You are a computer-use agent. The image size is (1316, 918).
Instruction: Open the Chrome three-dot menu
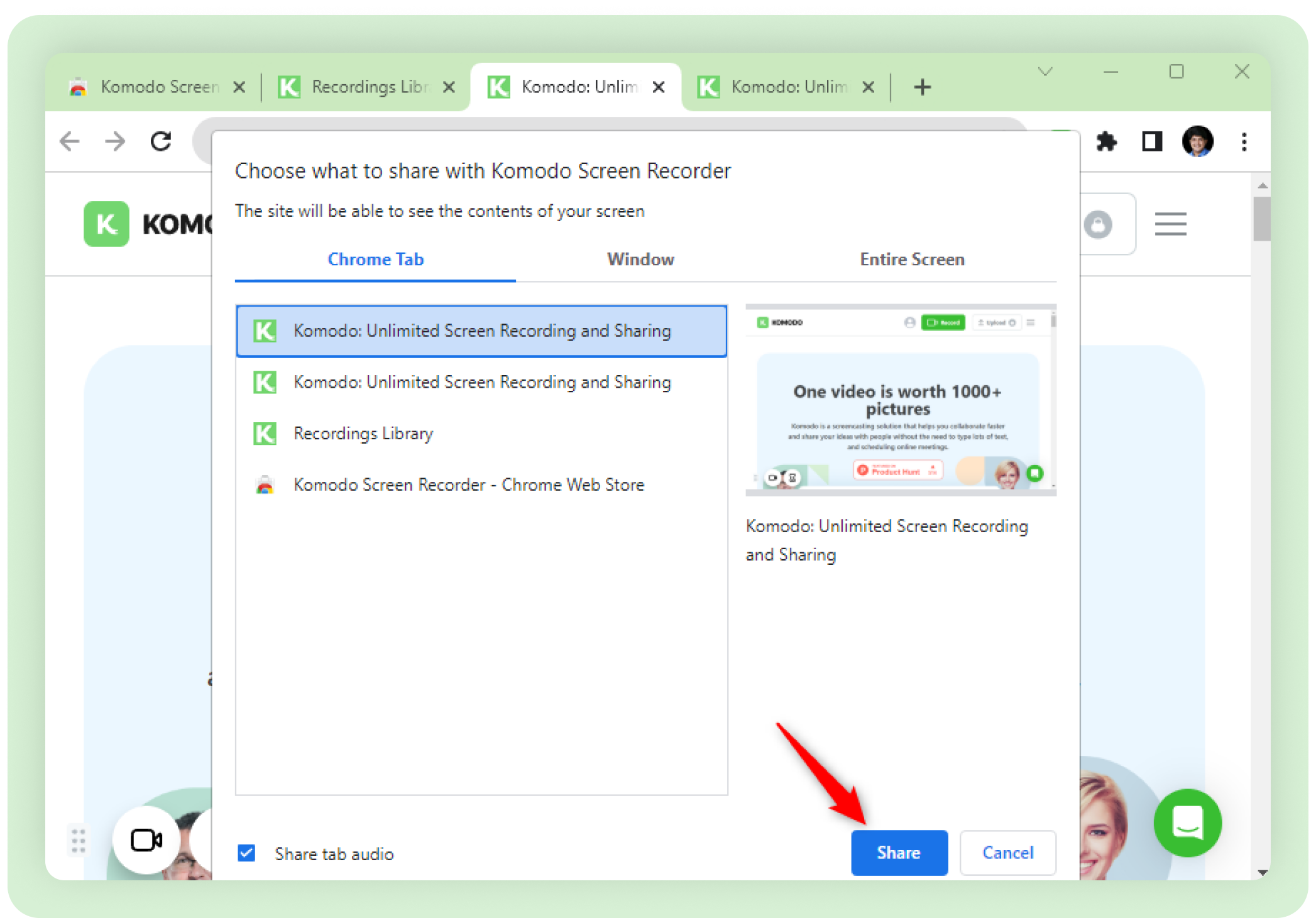tap(1244, 141)
